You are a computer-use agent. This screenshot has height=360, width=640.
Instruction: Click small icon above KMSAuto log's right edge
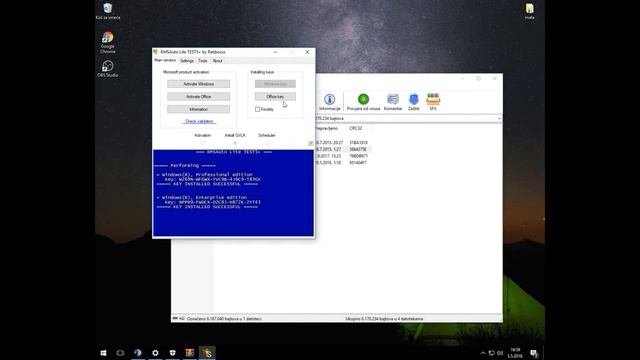(310, 143)
